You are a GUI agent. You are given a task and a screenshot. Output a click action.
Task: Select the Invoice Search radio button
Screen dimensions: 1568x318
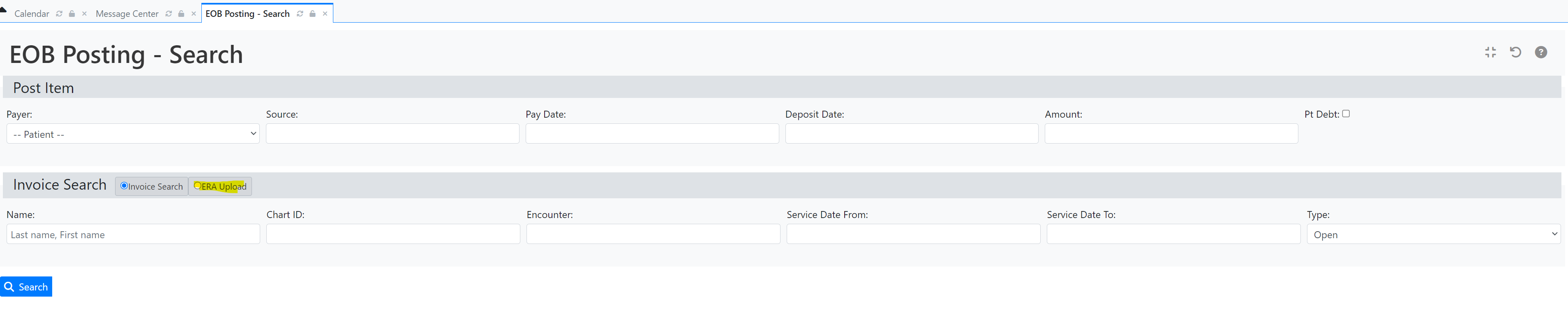124,186
